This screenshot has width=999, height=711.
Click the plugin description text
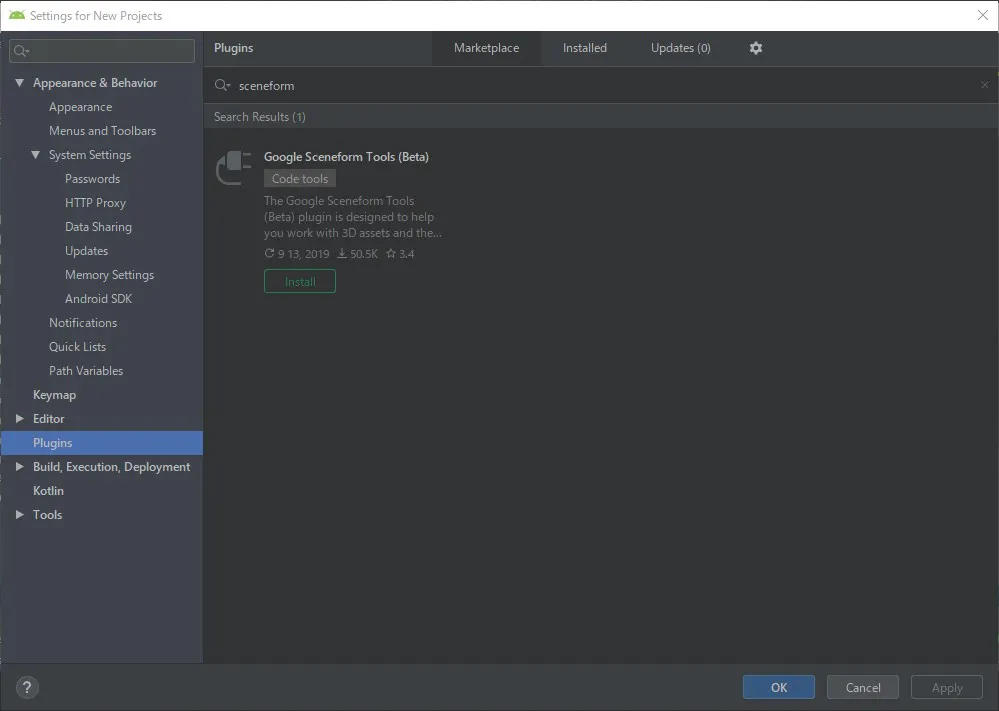click(352, 217)
